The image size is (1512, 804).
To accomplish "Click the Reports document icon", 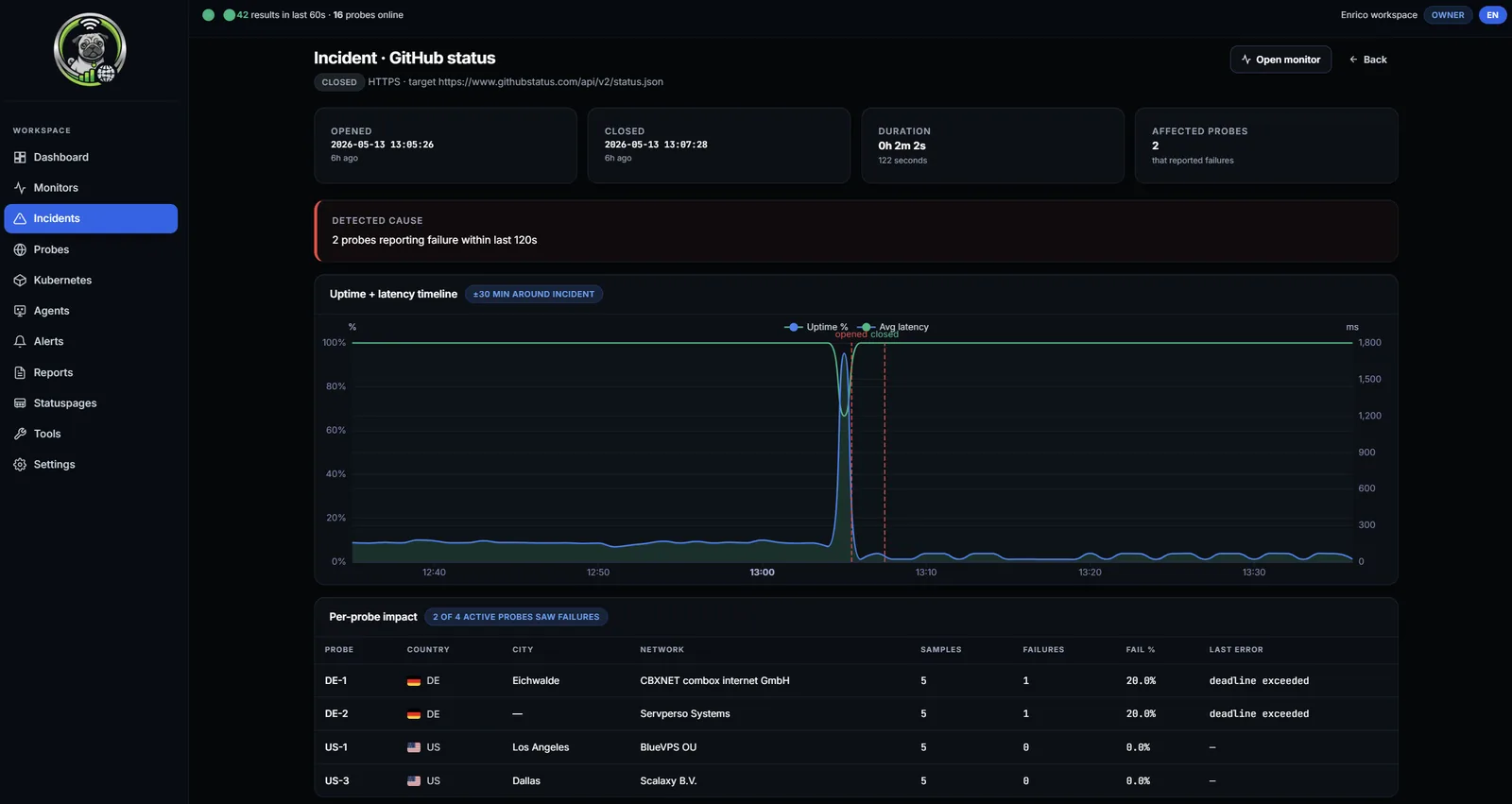I will point(20,372).
